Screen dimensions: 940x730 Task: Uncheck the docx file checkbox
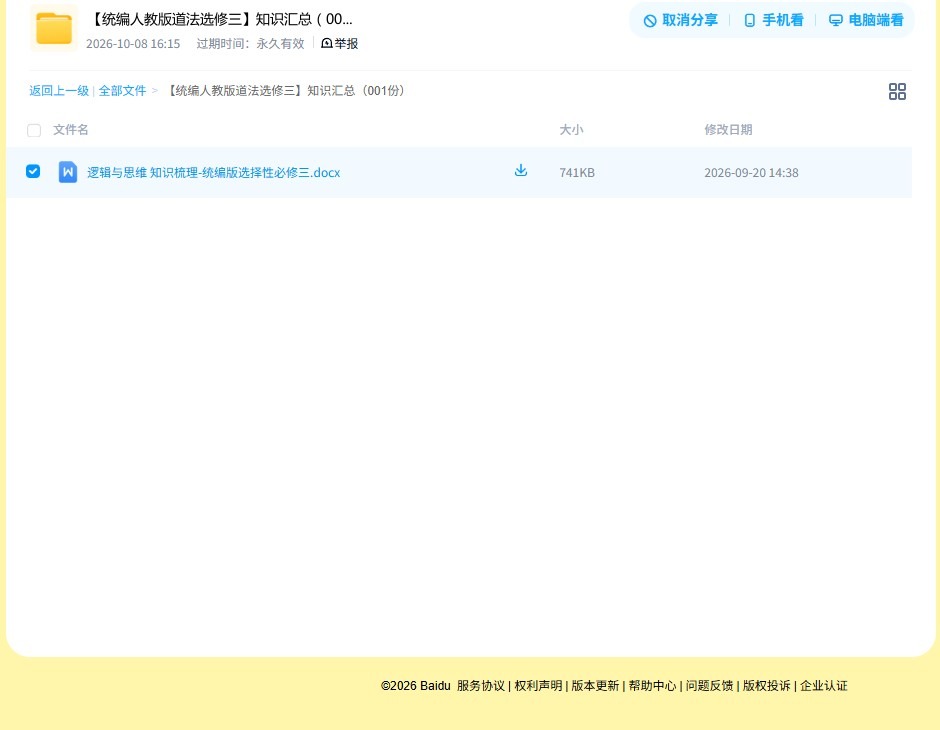click(x=33, y=171)
